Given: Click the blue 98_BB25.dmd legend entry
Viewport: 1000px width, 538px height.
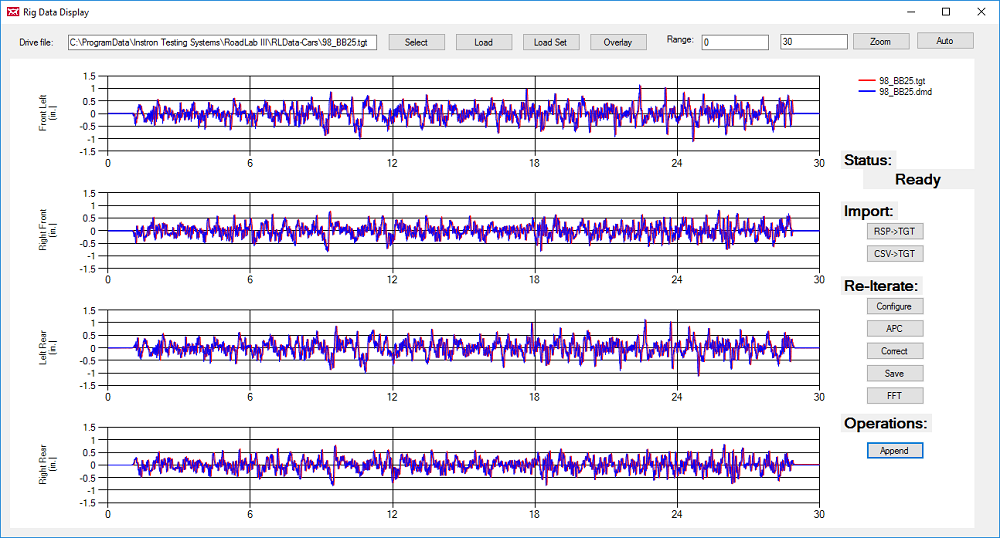Looking at the screenshot, I should 906,91.
